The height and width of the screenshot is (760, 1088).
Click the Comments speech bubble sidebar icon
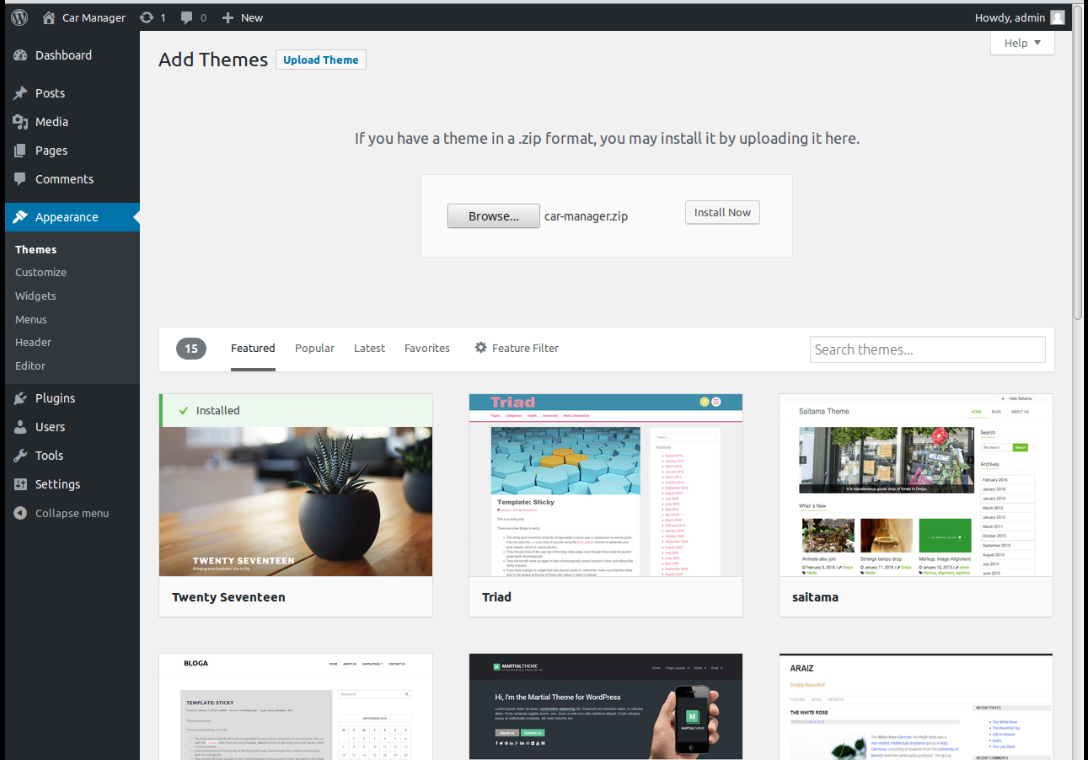point(20,179)
